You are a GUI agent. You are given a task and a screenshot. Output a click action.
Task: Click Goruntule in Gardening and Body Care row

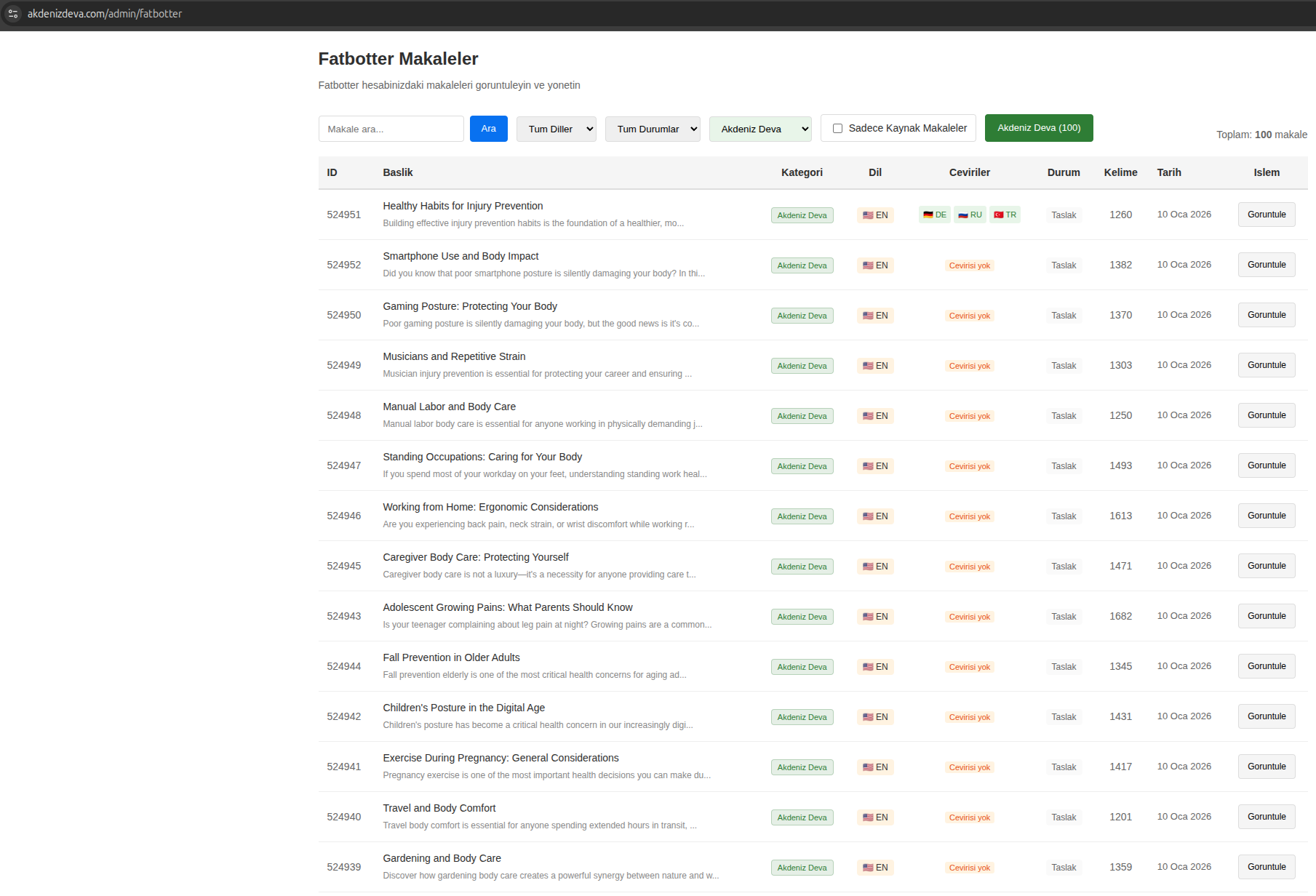(x=1267, y=867)
